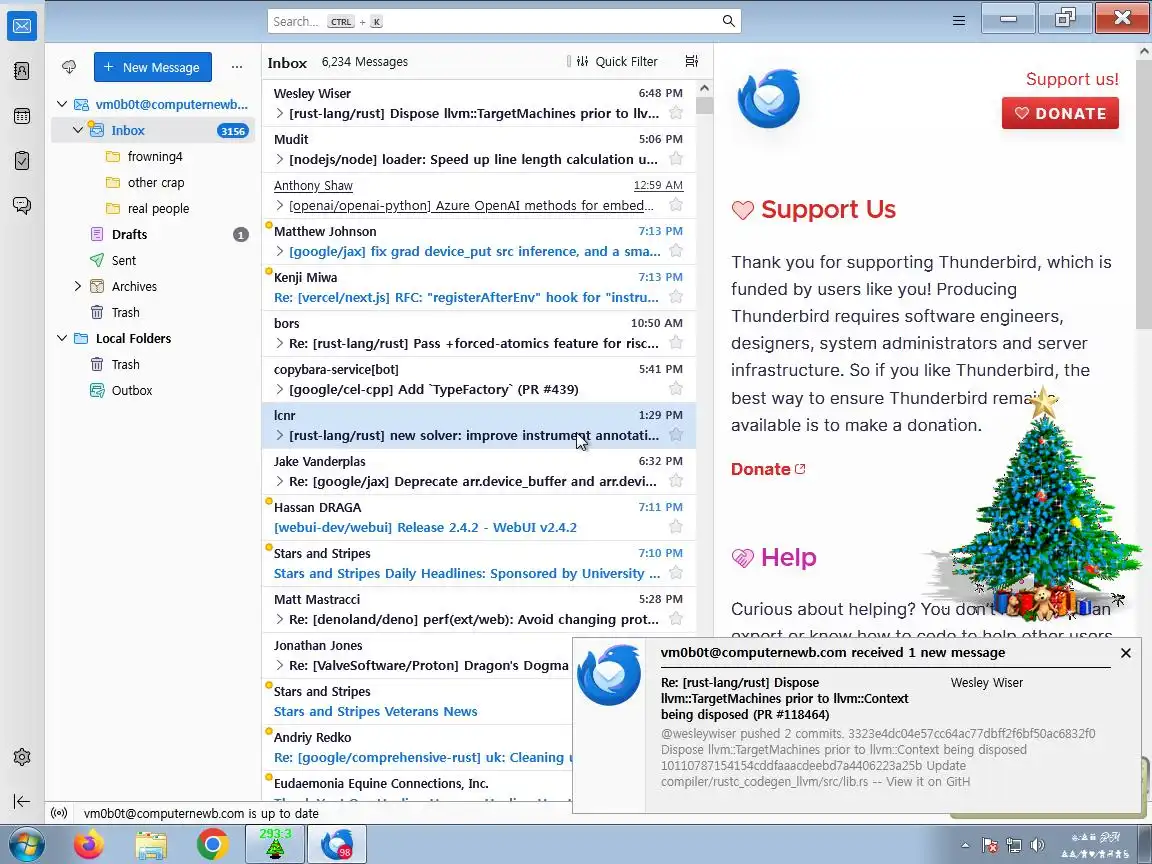Star the Hassan DRAGA message

pos(676,527)
